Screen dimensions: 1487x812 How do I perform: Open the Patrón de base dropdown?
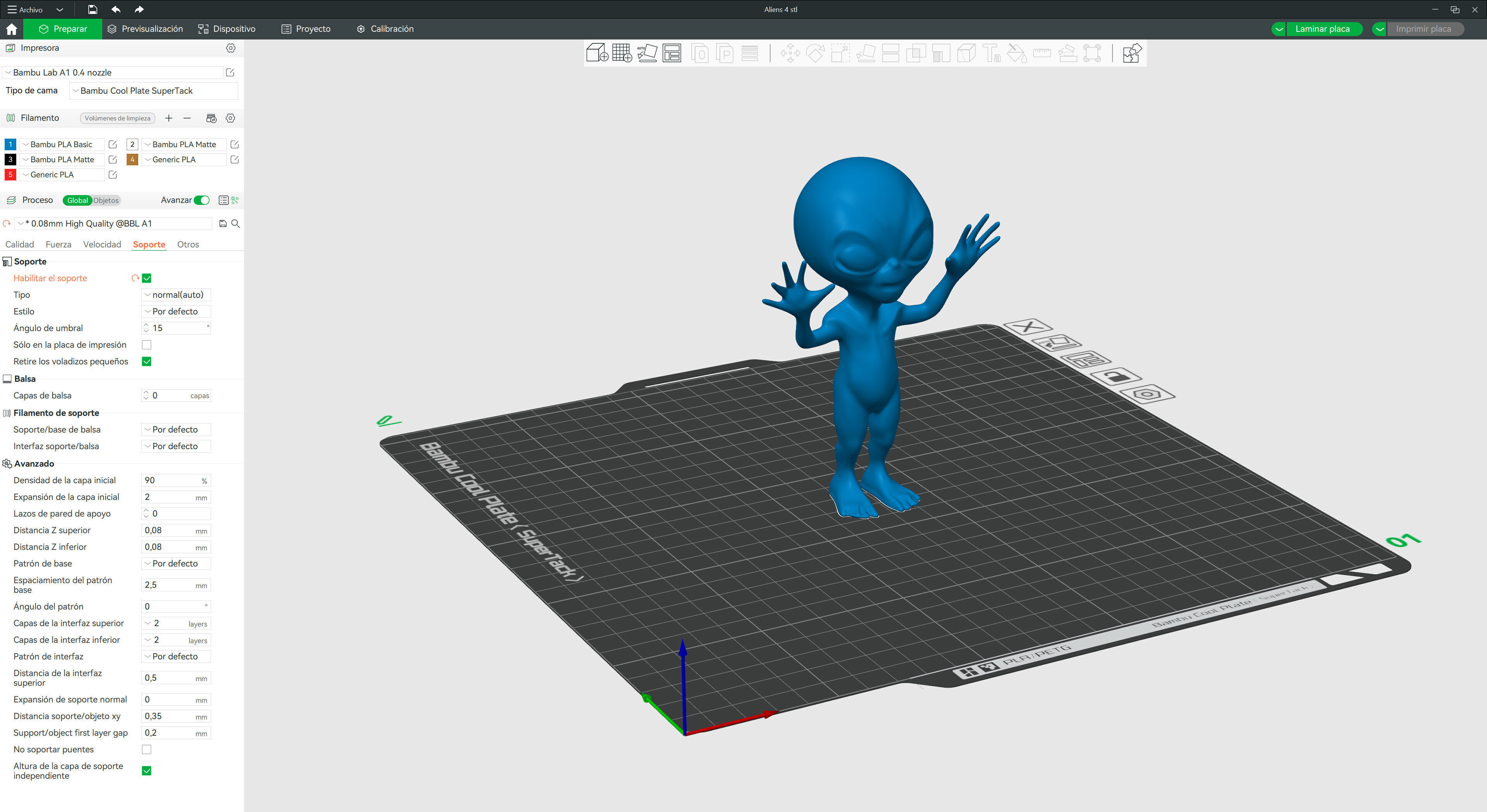(x=176, y=563)
